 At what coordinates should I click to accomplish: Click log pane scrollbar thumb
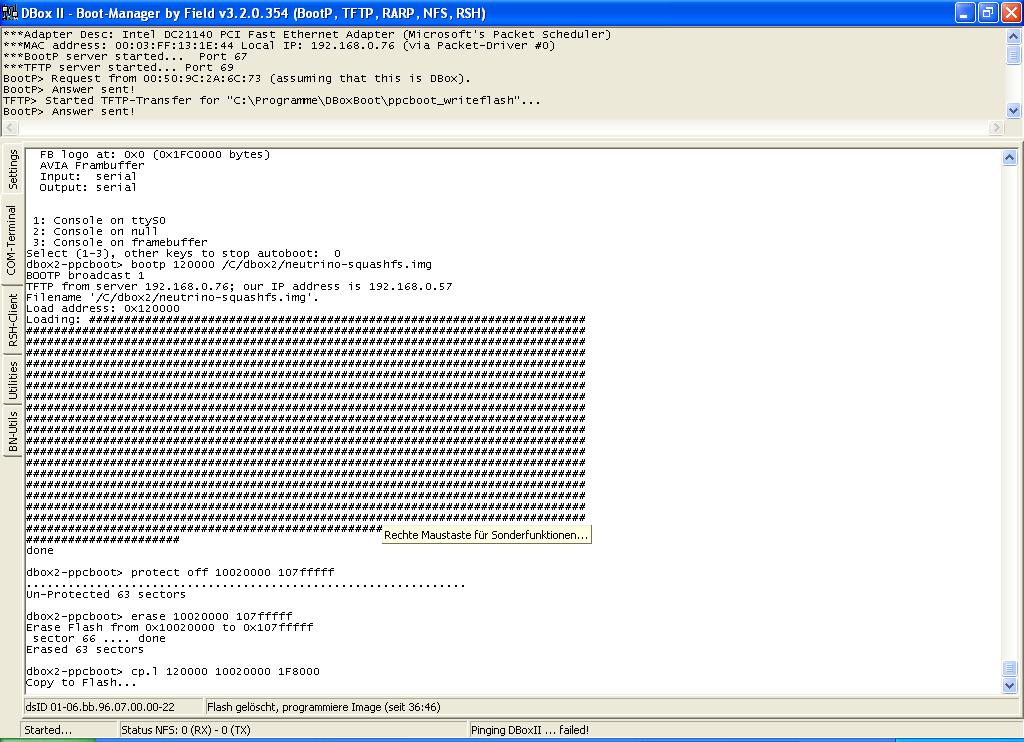tap(1014, 55)
